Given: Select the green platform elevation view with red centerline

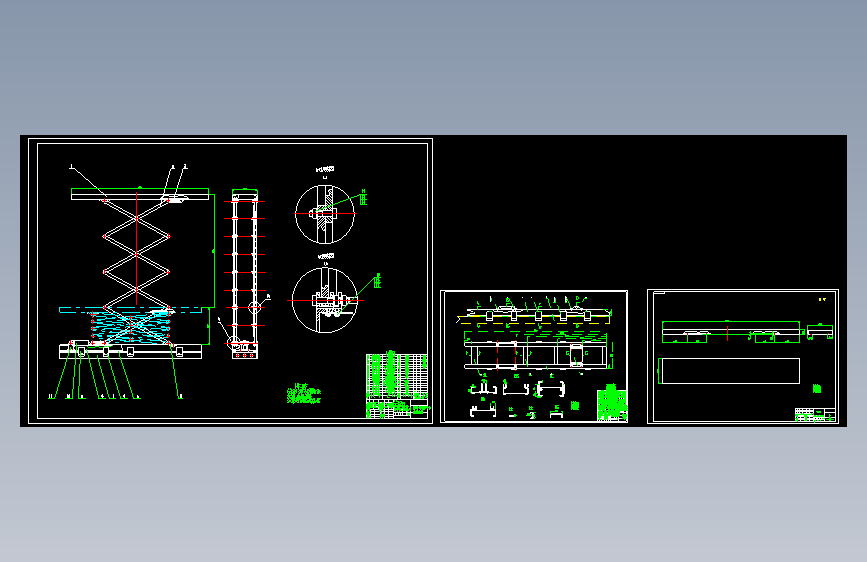Looking at the screenshot, I should [x=731, y=332].
